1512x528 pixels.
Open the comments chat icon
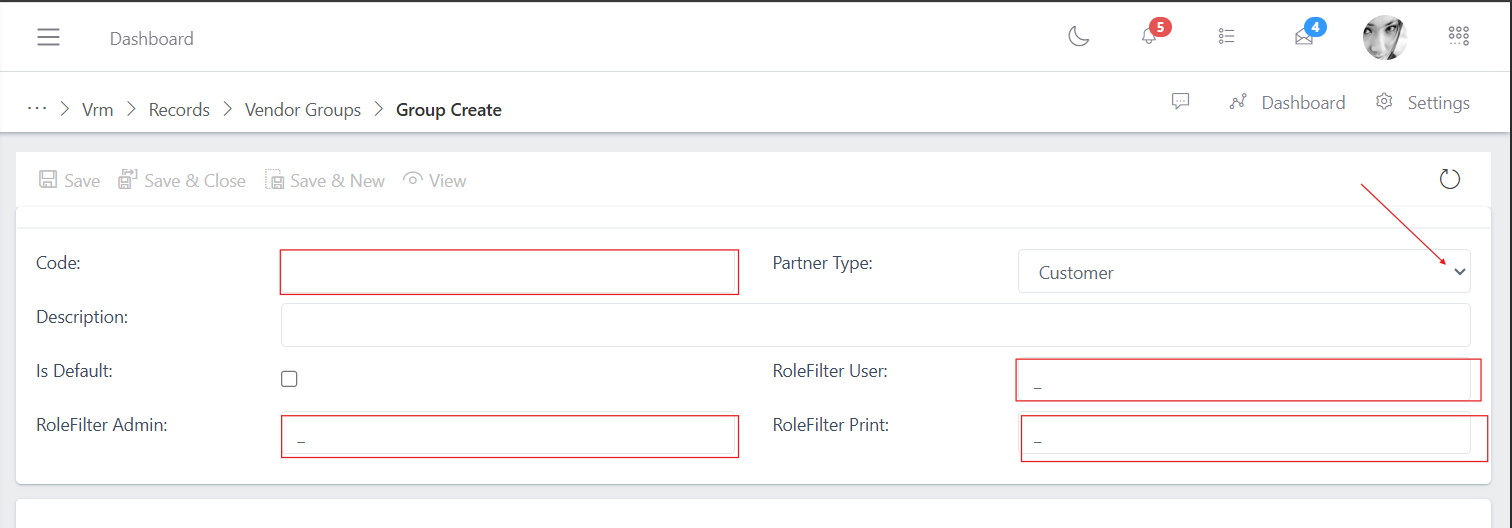click(x=1181, y=102)
